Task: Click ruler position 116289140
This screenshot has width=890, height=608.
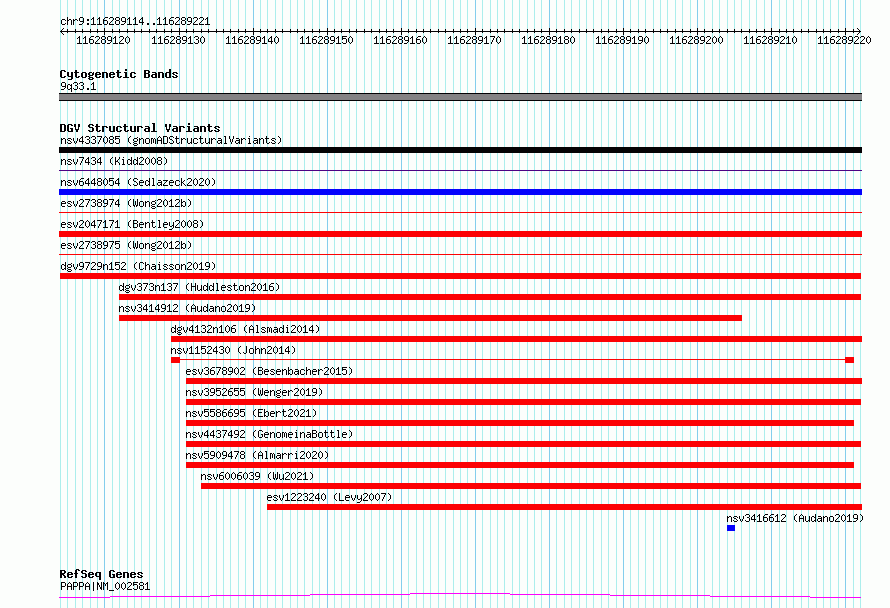Action: pyautogui.click(x=252, y=40)
